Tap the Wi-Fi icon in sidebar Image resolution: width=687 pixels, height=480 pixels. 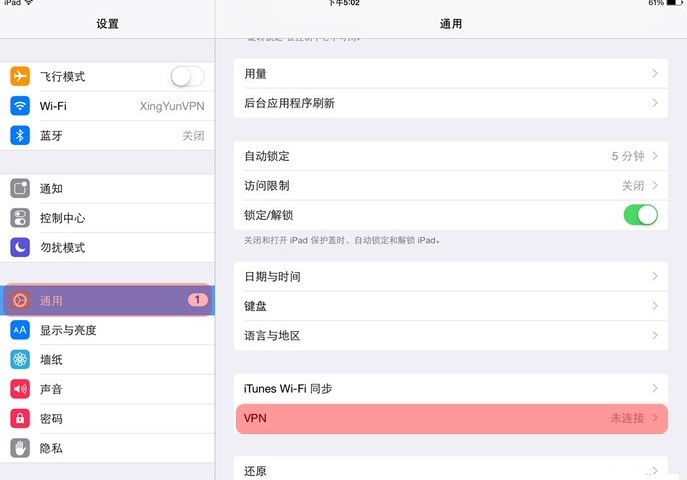20,106
